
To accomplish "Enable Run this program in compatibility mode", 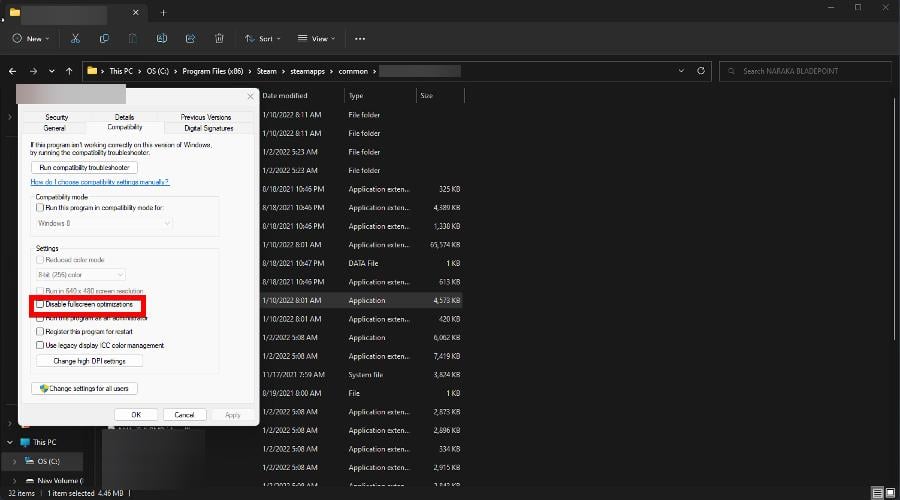I will pos(40,207).
